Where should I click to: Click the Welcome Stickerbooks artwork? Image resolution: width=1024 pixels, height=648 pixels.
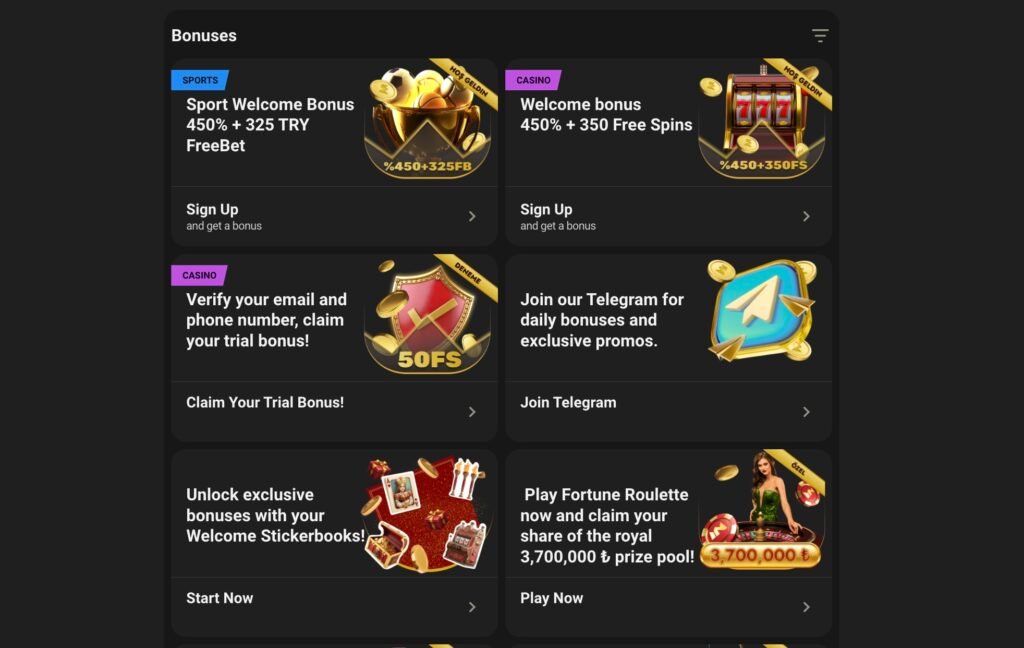coord(428,513)
